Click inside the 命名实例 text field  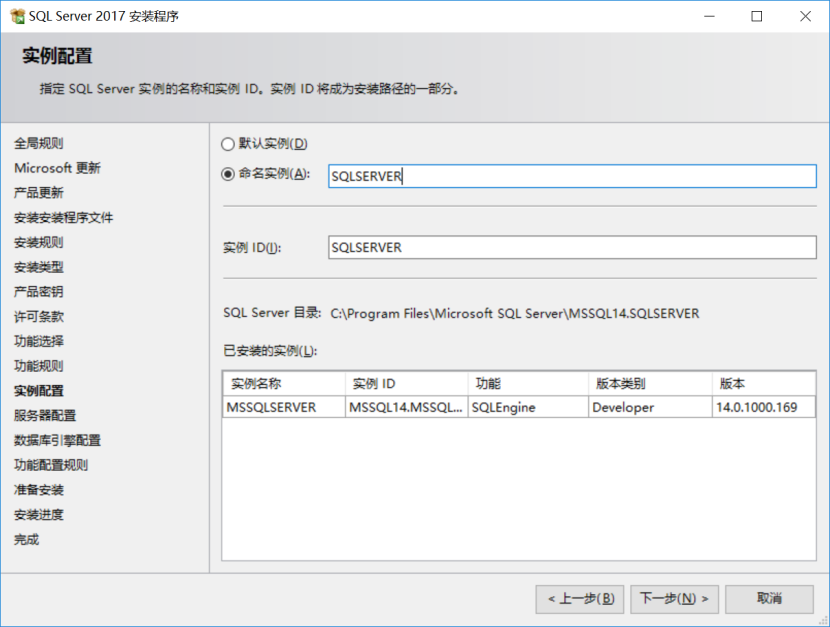(570, 176)
